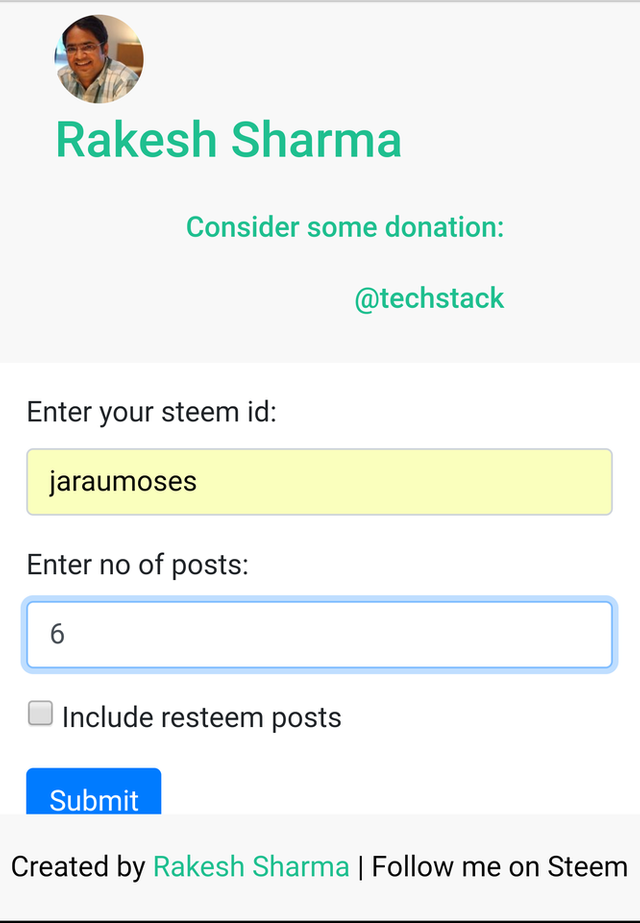Click the value 6 in posts field
This screenshot has height=923, width=640.
coord(57,634)
